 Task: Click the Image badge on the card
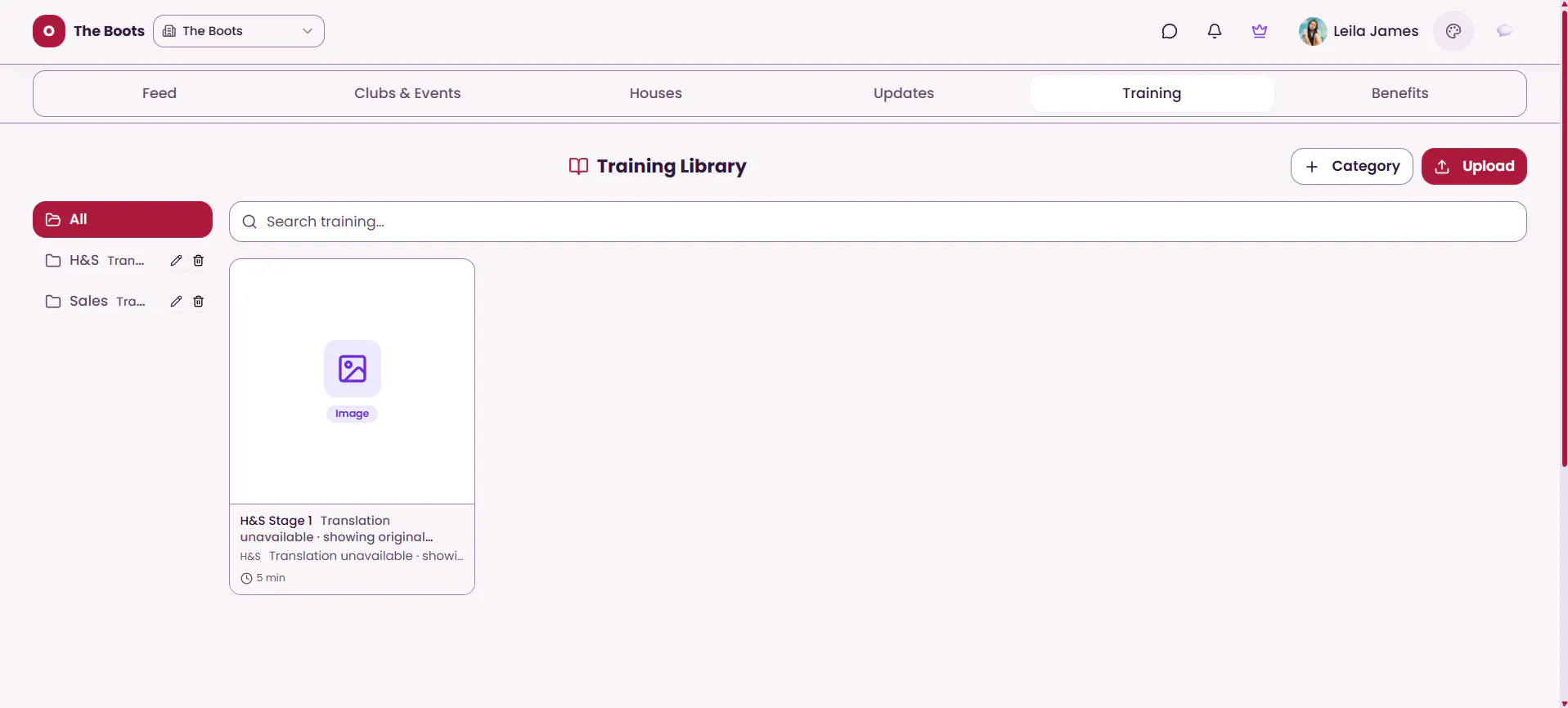[x=352, y=414]
